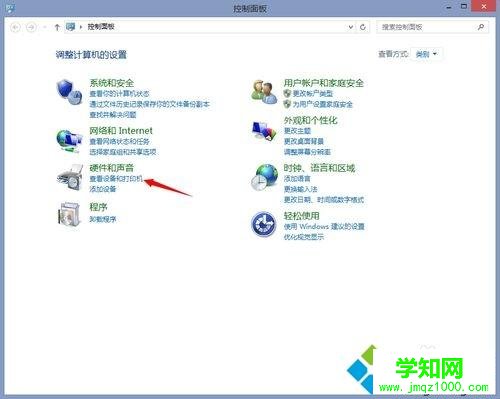Viewport: 500px width, 399px height.
Task: Click 更改主题 link
Action: (297, 131)
